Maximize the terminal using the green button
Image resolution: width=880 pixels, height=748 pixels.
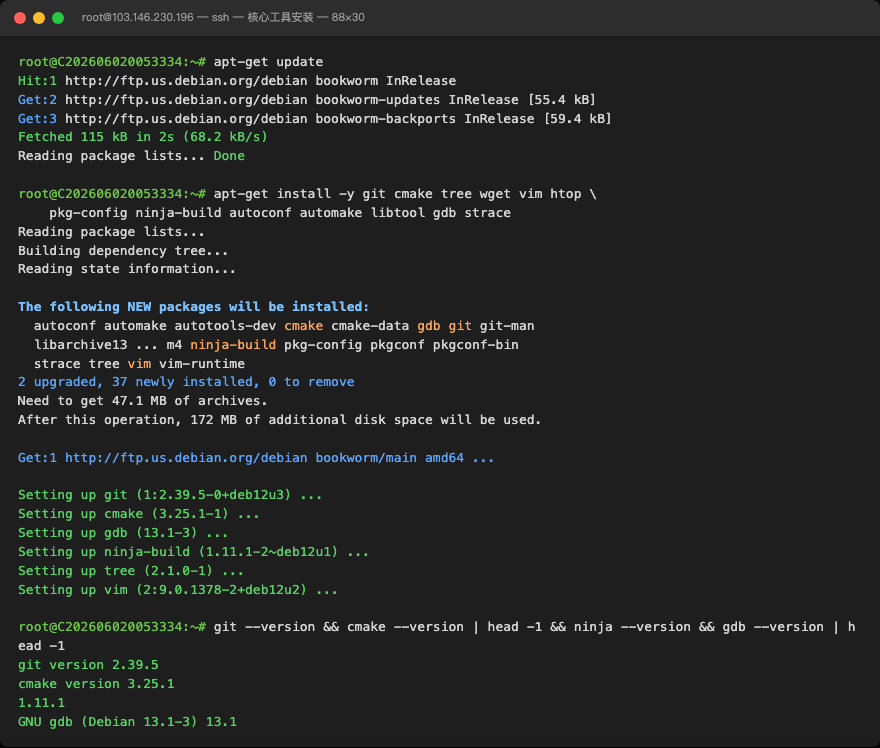click(x=58, y=18)
